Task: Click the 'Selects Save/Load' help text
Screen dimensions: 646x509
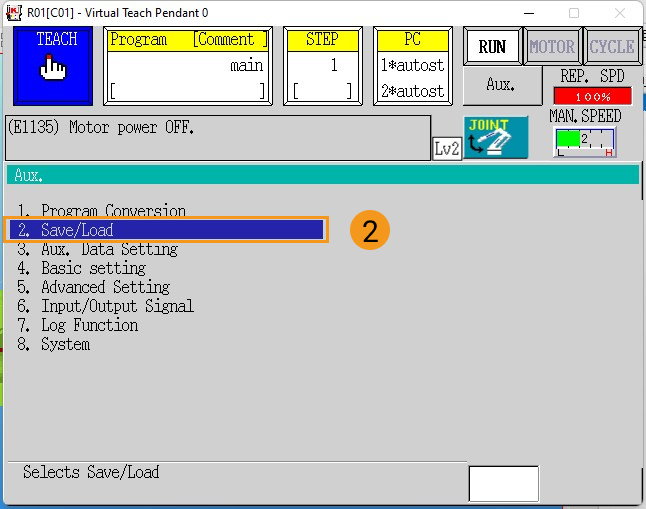Action: (x=91, y=472)
